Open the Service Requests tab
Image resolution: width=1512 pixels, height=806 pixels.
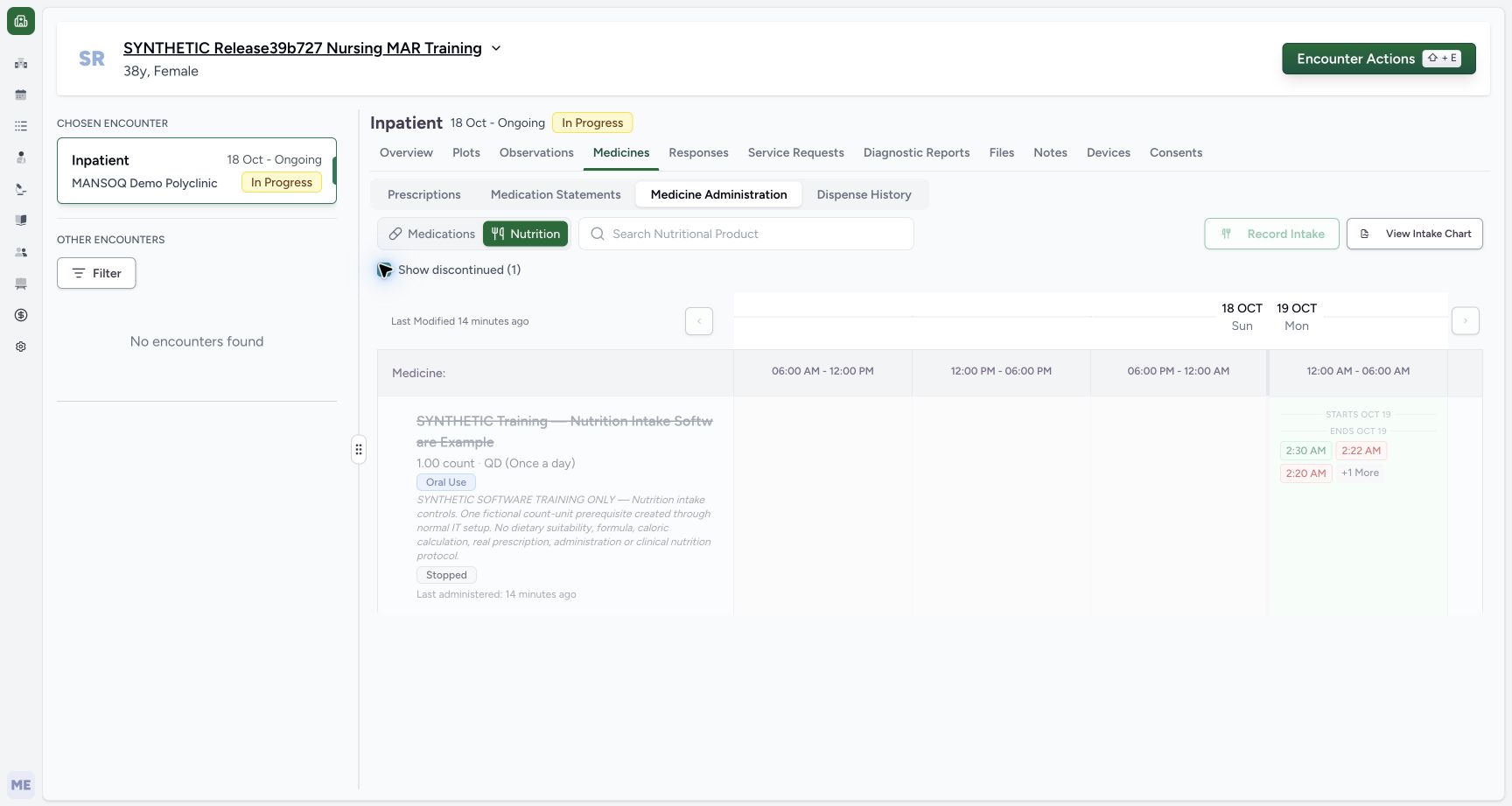tap(795, 152)
